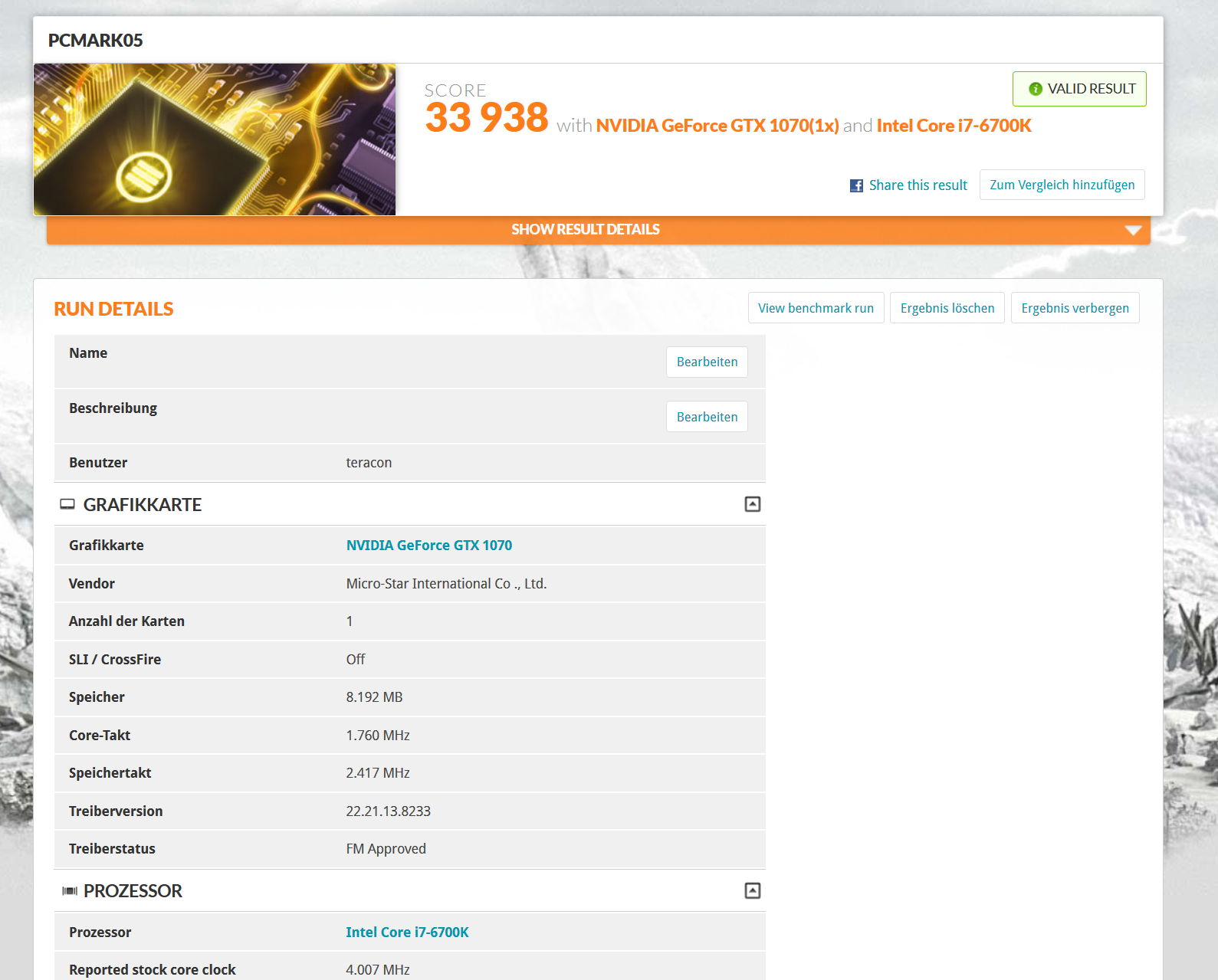Viewport: 1218px width, 980px height.
Task: Open the SHOW RESULT DETAILS bar
Action: coord(598,230)
